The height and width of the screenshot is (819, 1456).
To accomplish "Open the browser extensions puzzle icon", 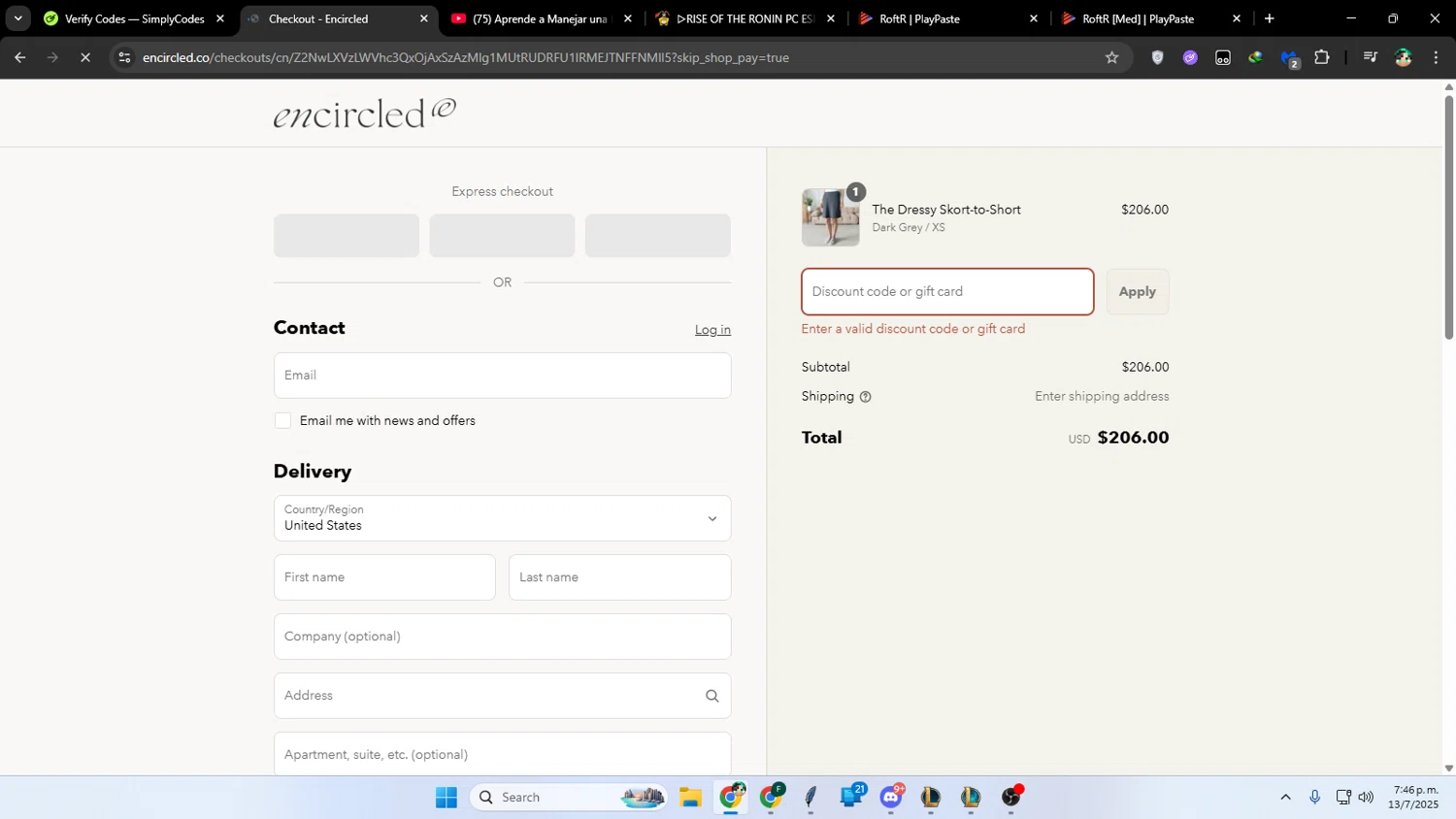I will click(1321, 57).
